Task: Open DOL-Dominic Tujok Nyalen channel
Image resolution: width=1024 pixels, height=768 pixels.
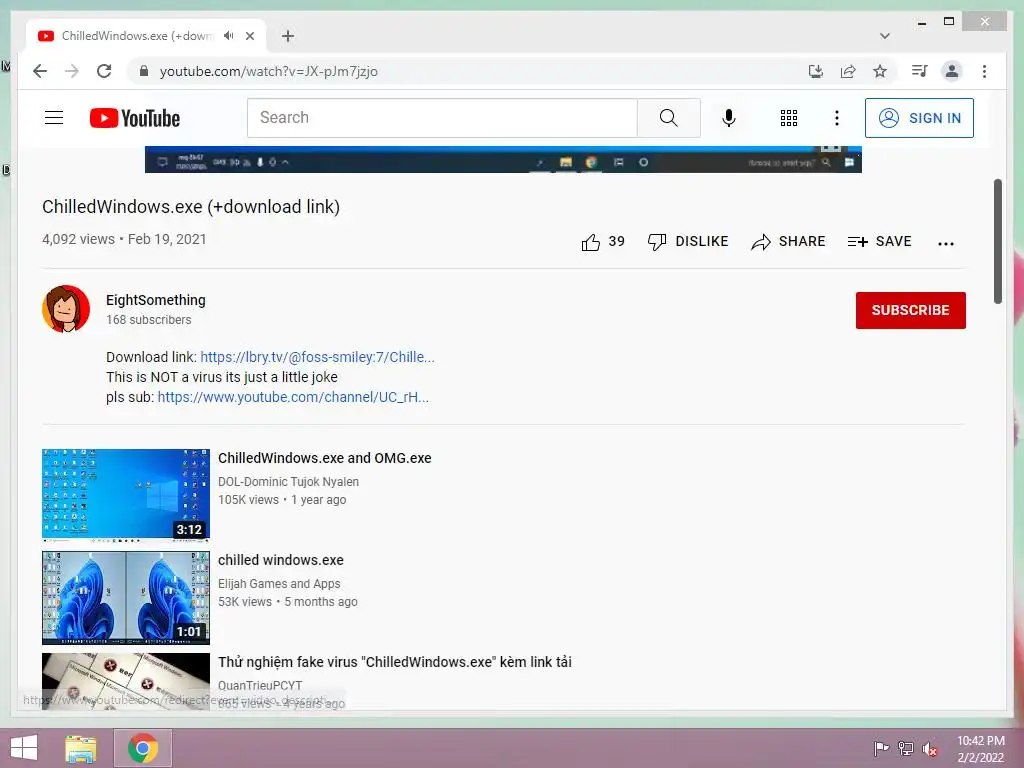Action: pyautogui.click(x=289, y=481)
